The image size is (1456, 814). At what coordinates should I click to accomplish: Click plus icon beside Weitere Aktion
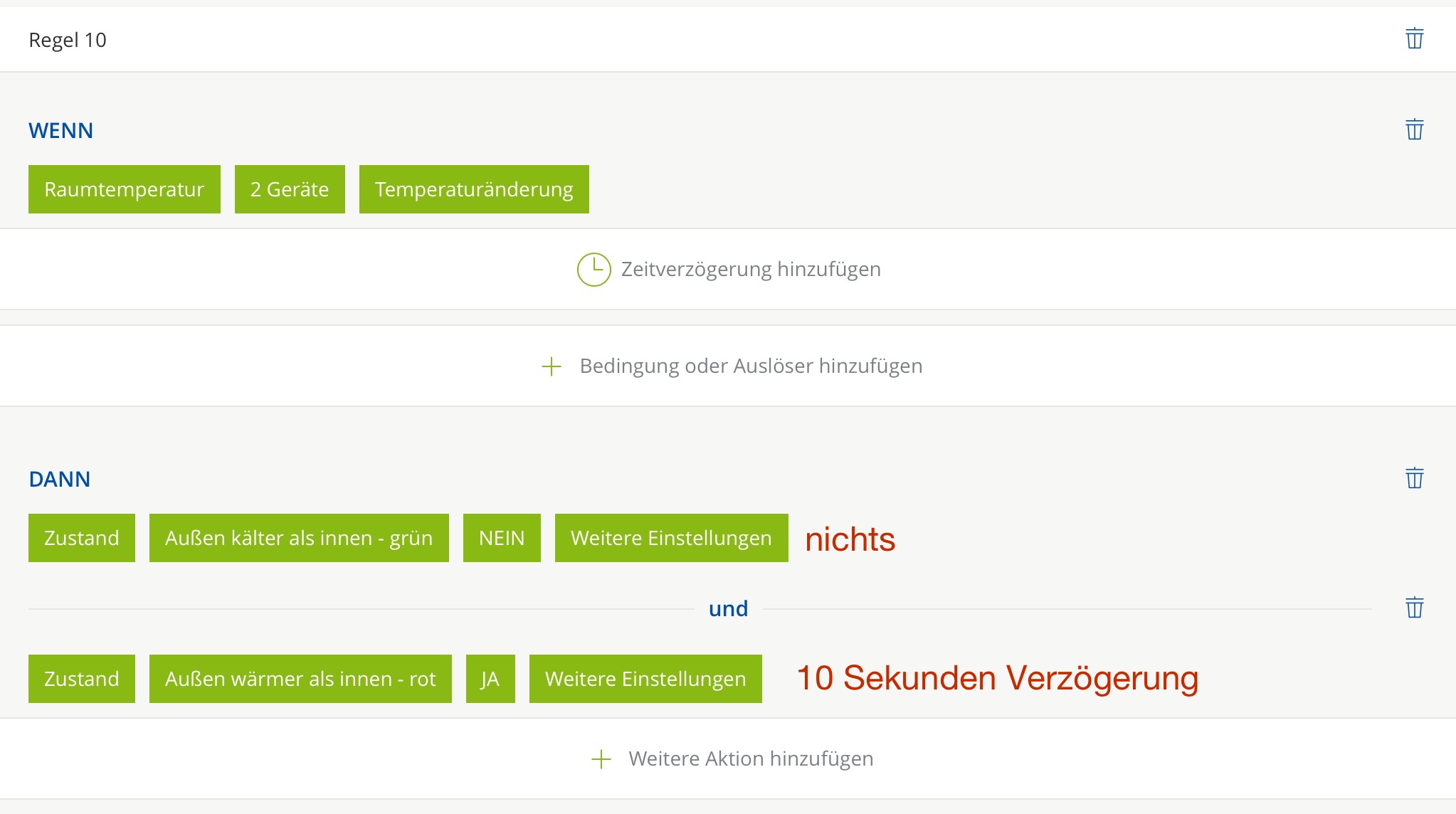point(601,759)
